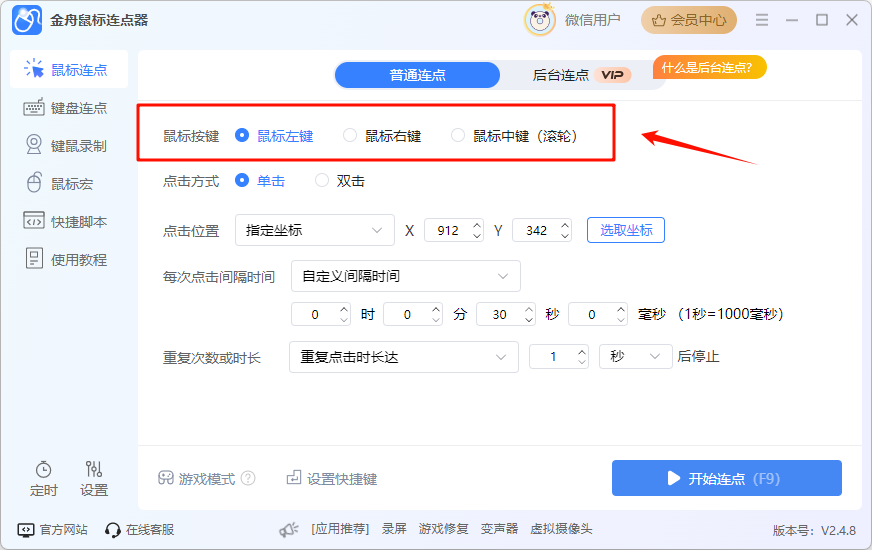Decrease milliseconds (毫秒) stepper value
The height and width of the screenshot is (550, 872).
[x=621, y=319]
